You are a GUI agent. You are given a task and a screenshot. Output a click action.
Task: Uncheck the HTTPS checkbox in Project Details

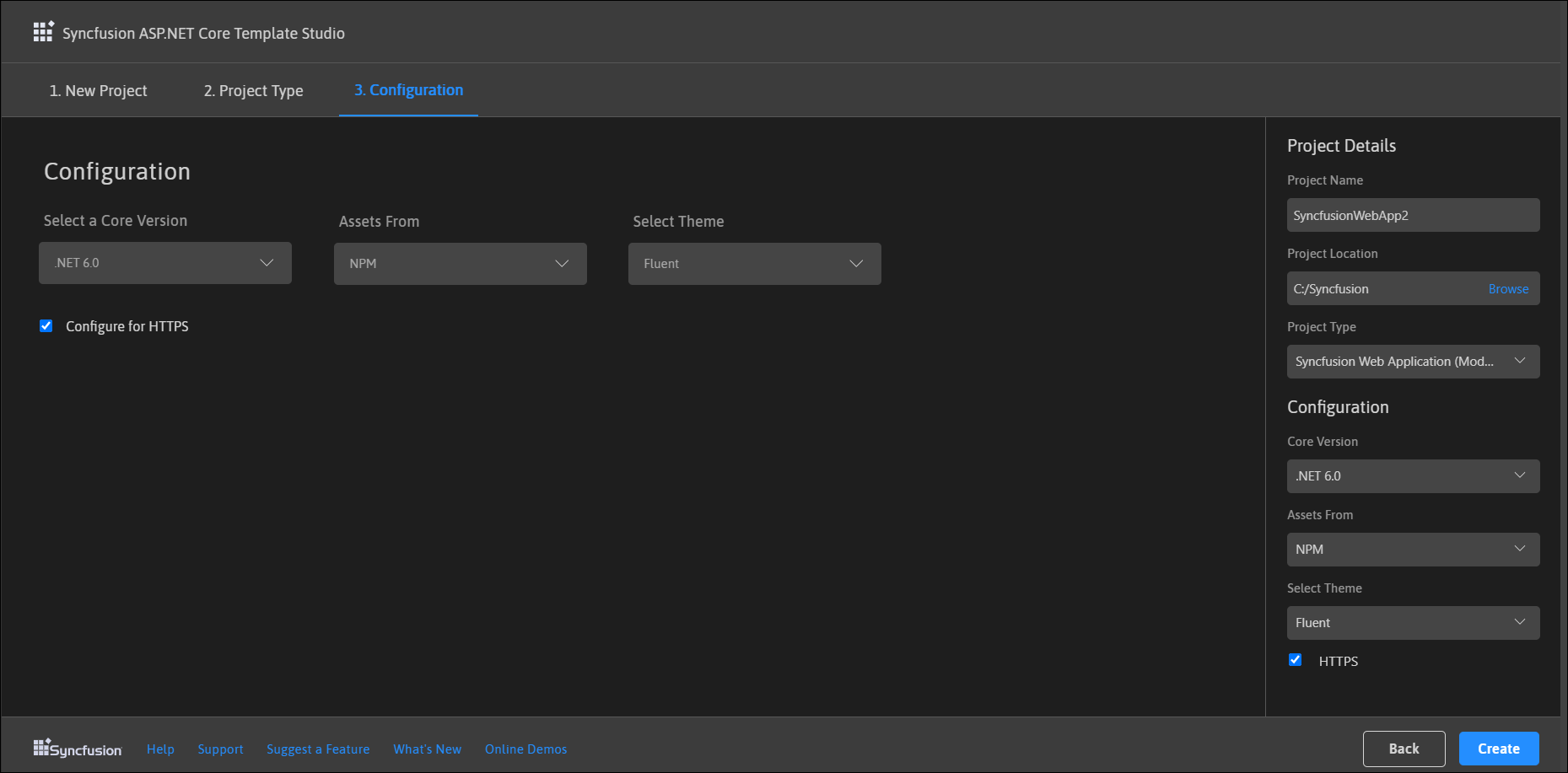1296,660
